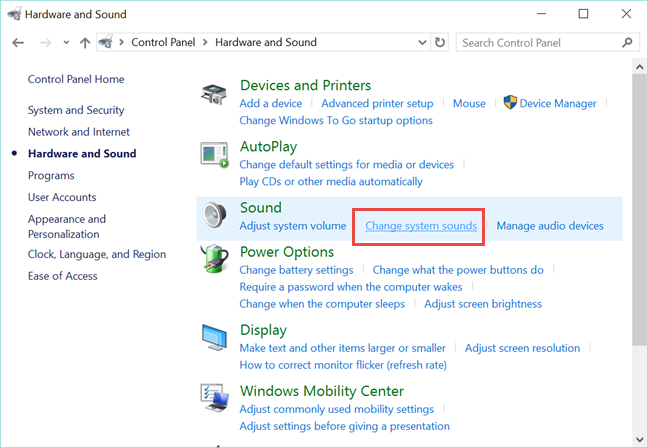Open Manage audio devices link
The width and height of the screenshot is (648, 448).
click(550, 226)
